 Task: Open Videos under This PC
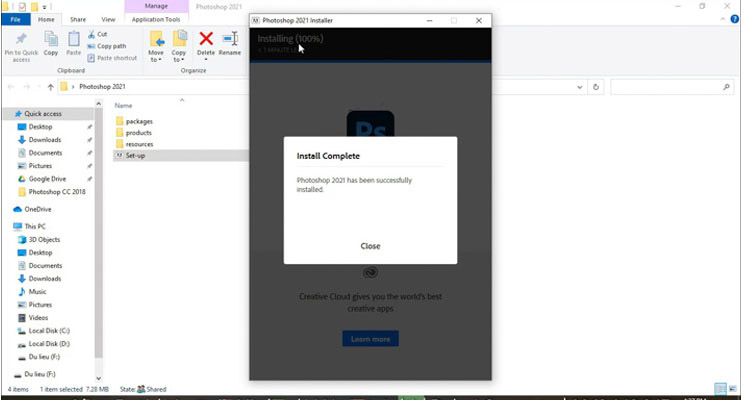click(38, 317)
